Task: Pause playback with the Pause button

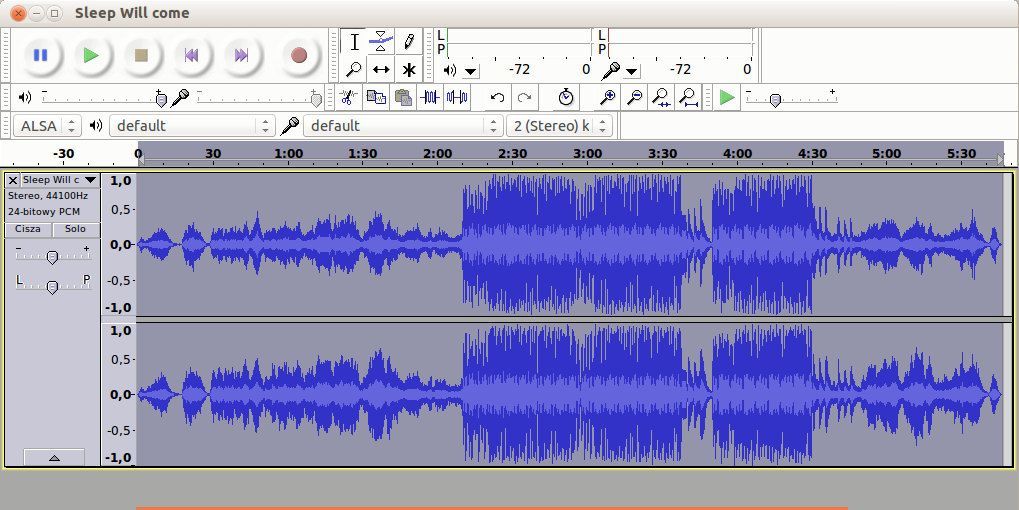Action: click(40, 55)
